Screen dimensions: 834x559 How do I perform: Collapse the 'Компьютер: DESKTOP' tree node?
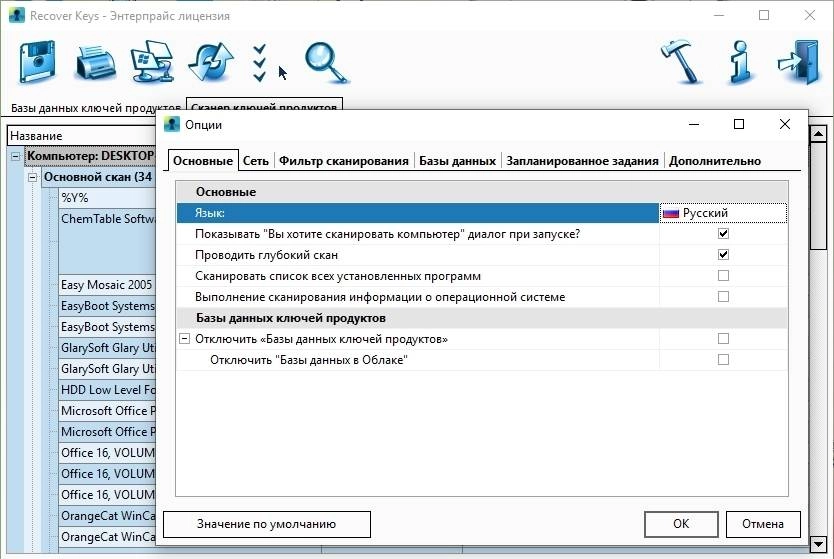pos(15,156)
